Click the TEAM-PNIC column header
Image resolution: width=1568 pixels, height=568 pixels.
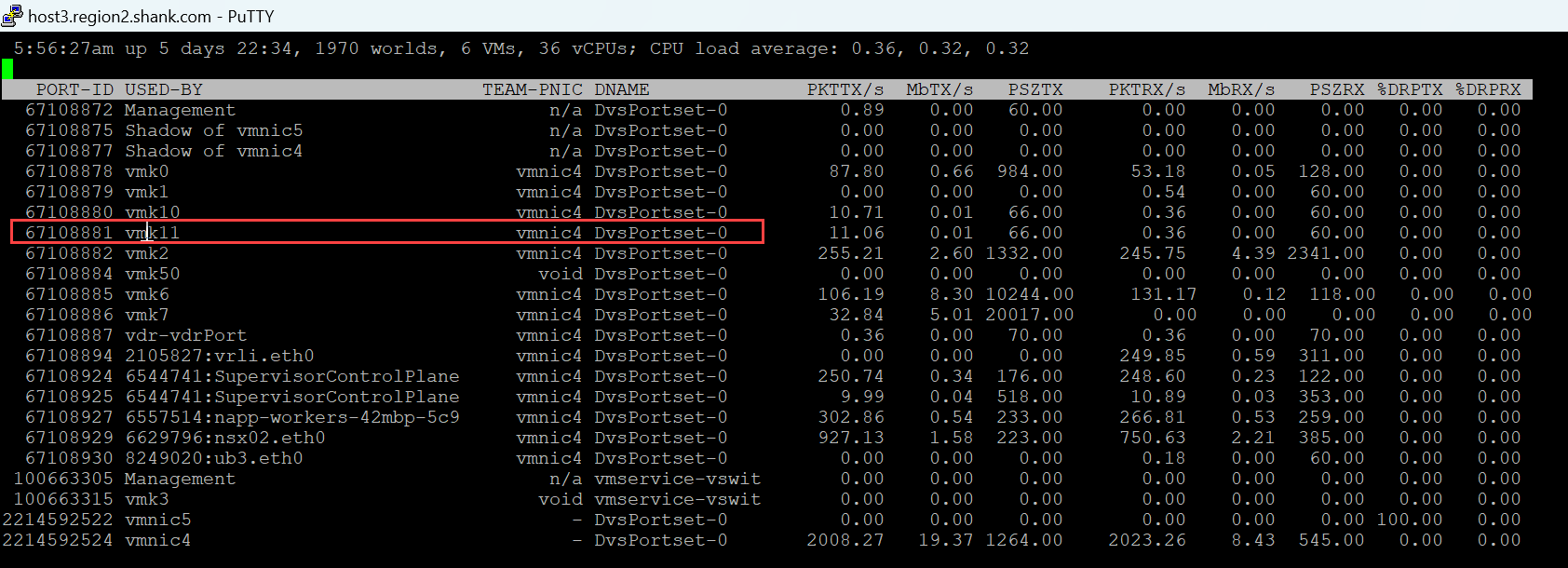533,89
